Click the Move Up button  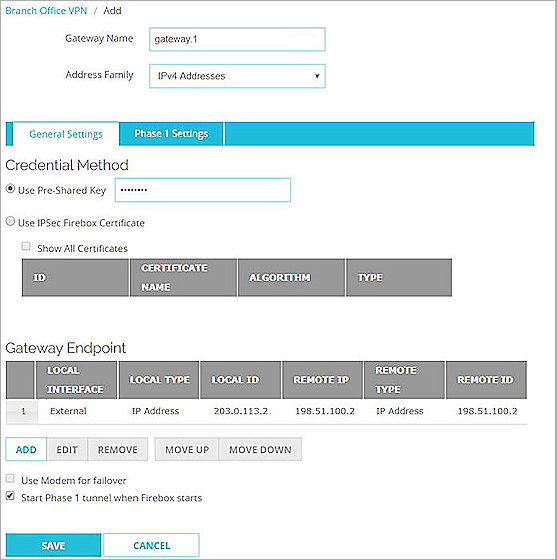187,450
